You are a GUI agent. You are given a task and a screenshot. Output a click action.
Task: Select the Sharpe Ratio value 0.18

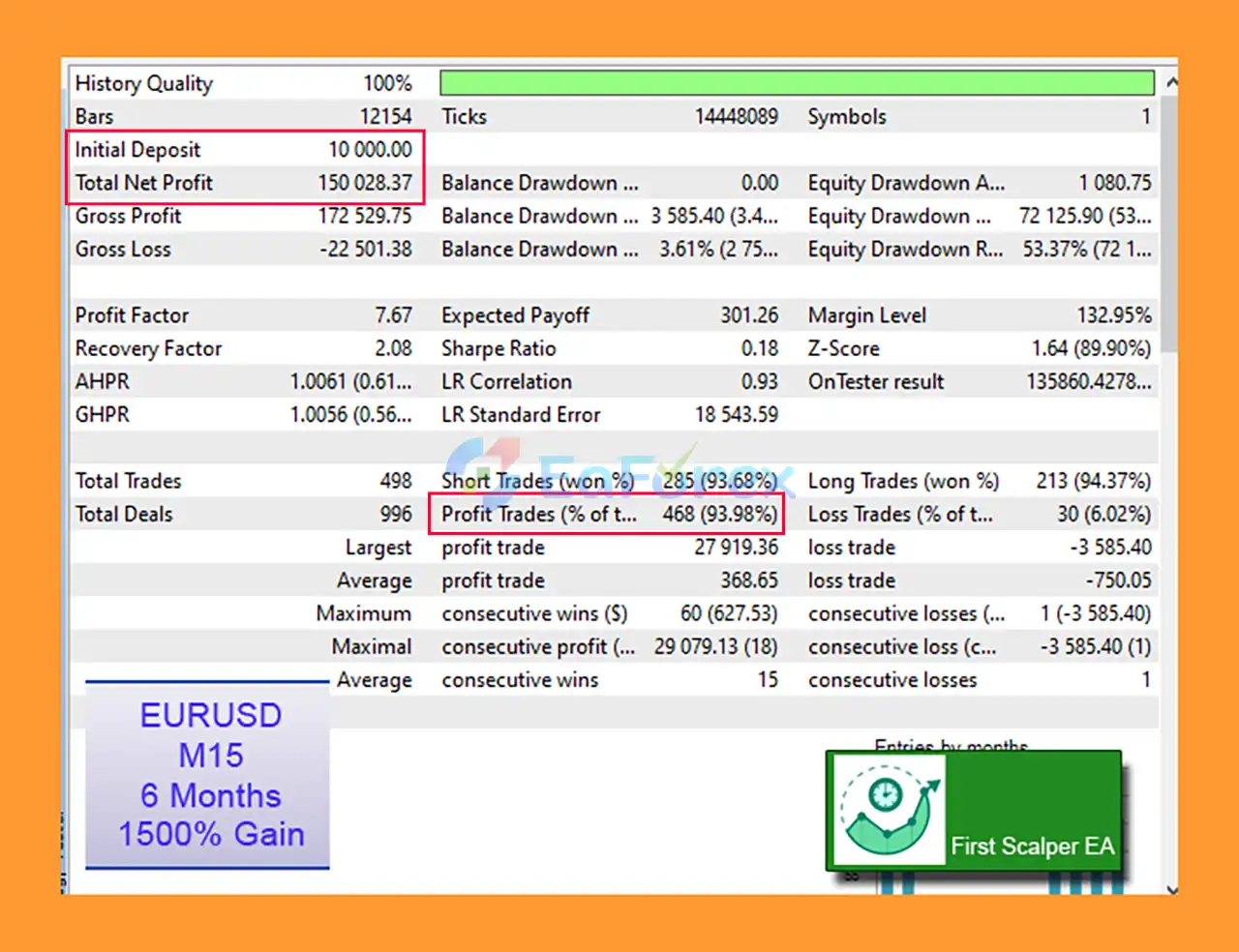coord(760,348)
